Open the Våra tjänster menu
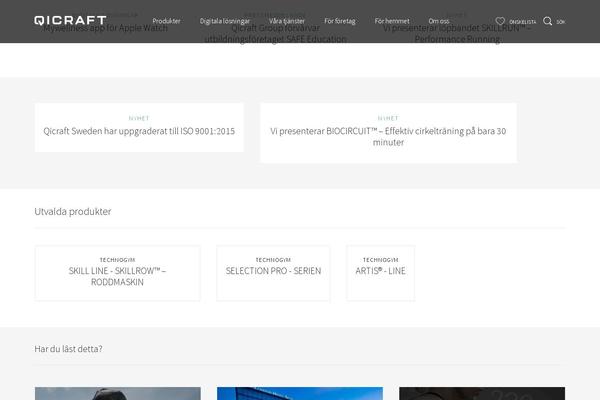Viewport: 600px width, 400px height. [x=287, y=21]
